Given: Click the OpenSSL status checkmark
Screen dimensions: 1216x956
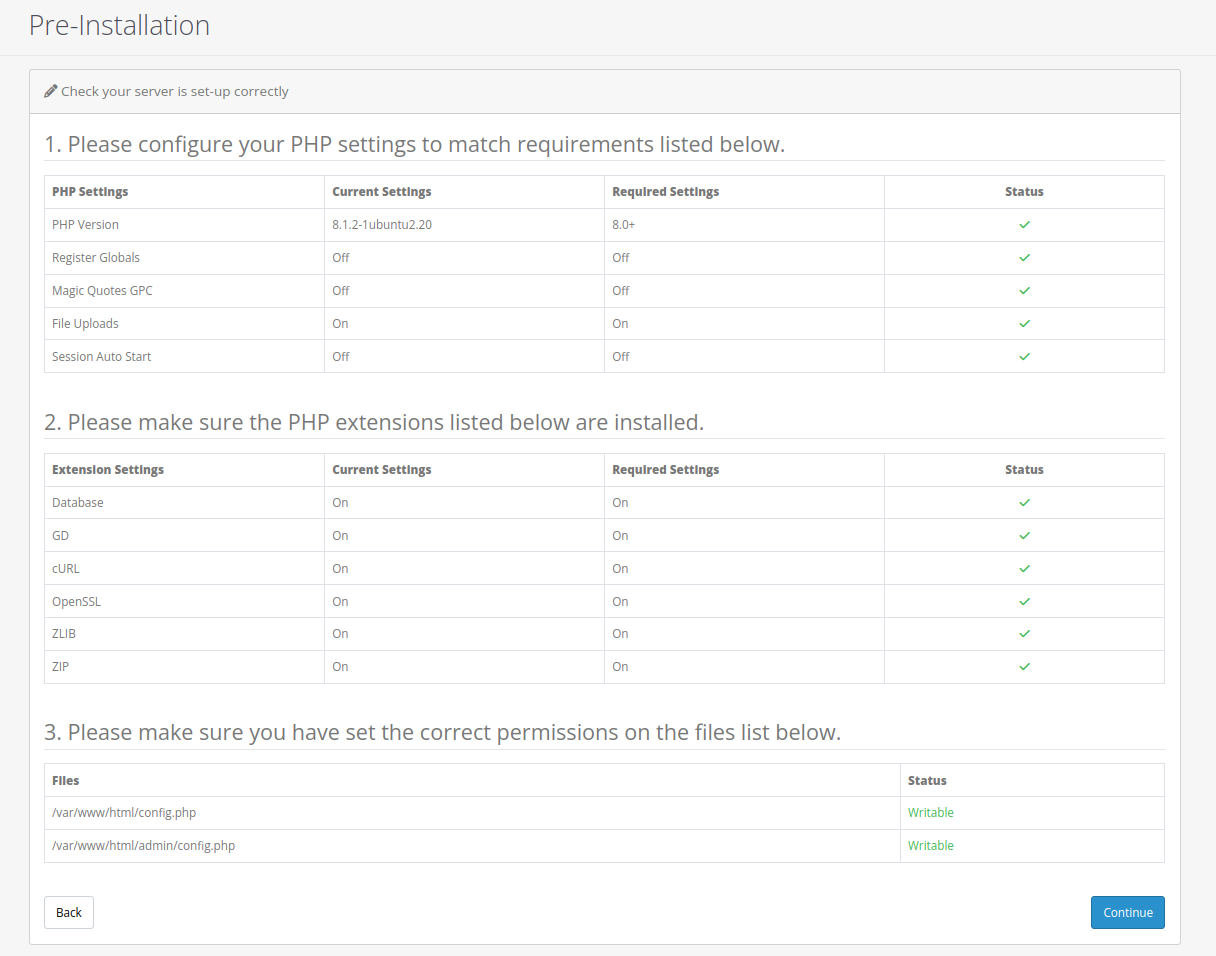Looking at the screenshot, I should pos(1024,602).
